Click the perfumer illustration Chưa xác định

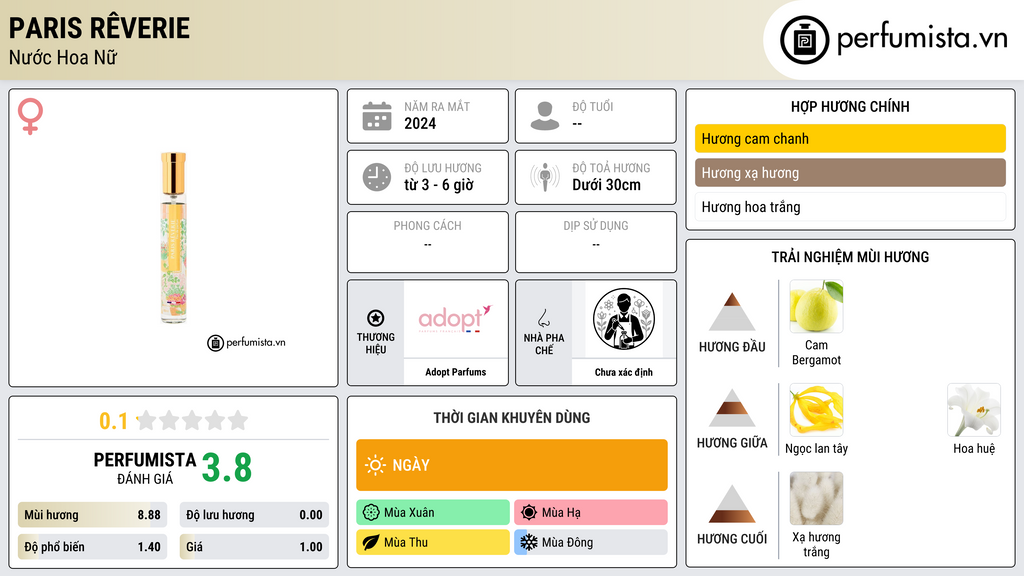click(x=624, y=319)
